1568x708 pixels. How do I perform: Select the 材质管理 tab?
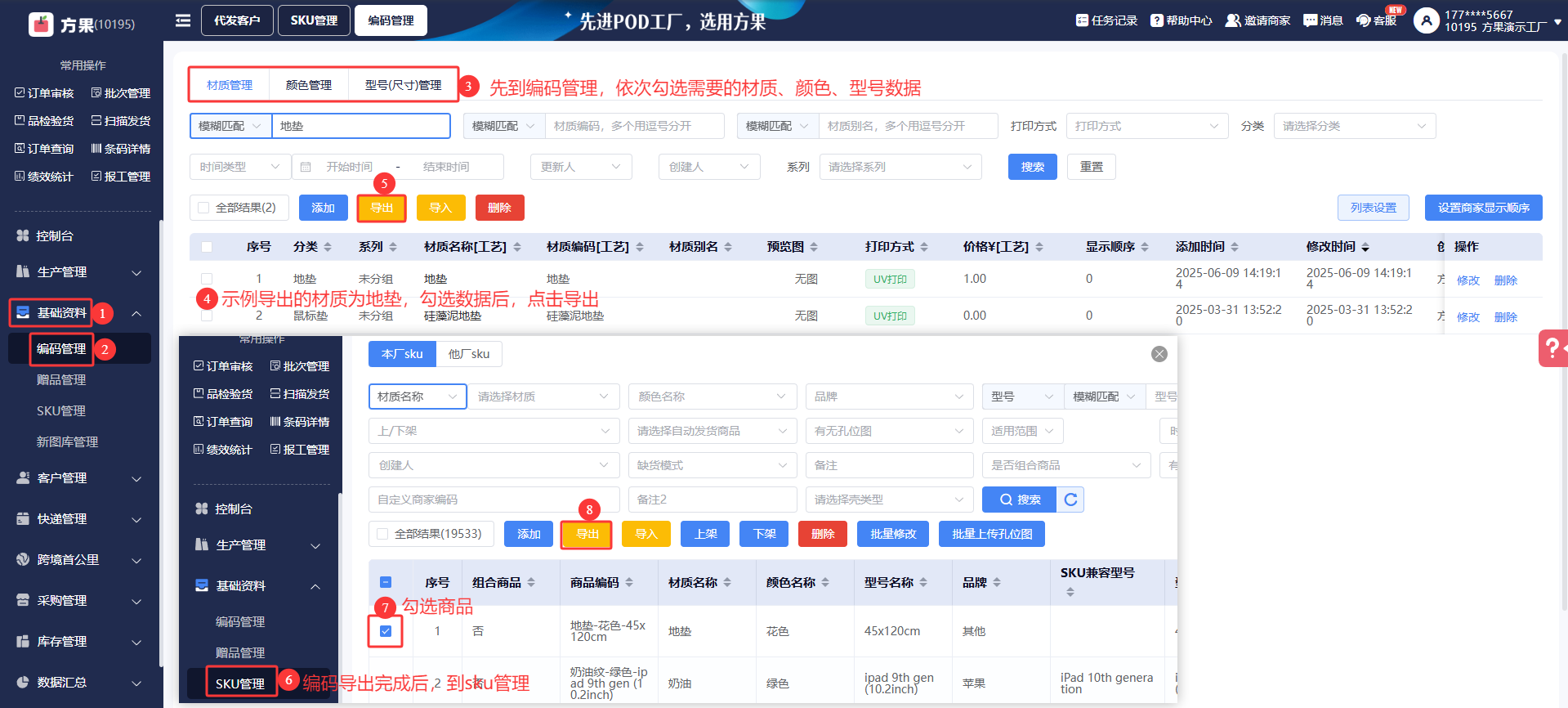[x=230, y=85]
